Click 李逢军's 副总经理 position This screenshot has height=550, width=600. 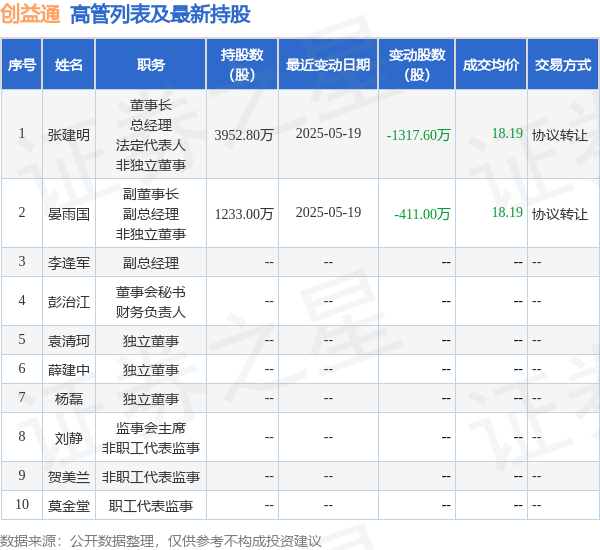[151, 263]
